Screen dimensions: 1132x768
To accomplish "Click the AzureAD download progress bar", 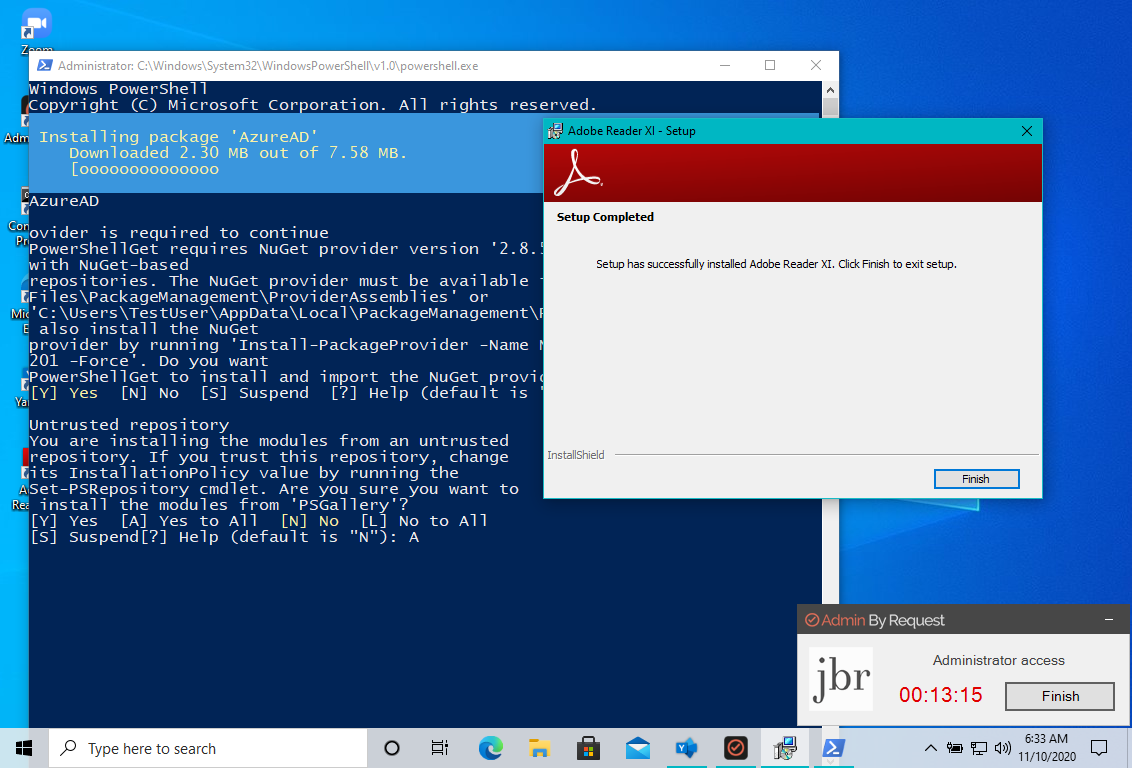I will (x=144, y=169).
